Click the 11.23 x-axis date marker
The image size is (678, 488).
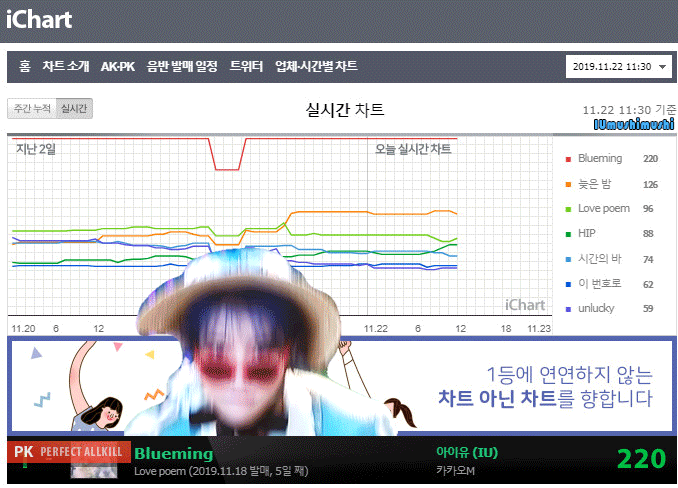tap(539, 329)
